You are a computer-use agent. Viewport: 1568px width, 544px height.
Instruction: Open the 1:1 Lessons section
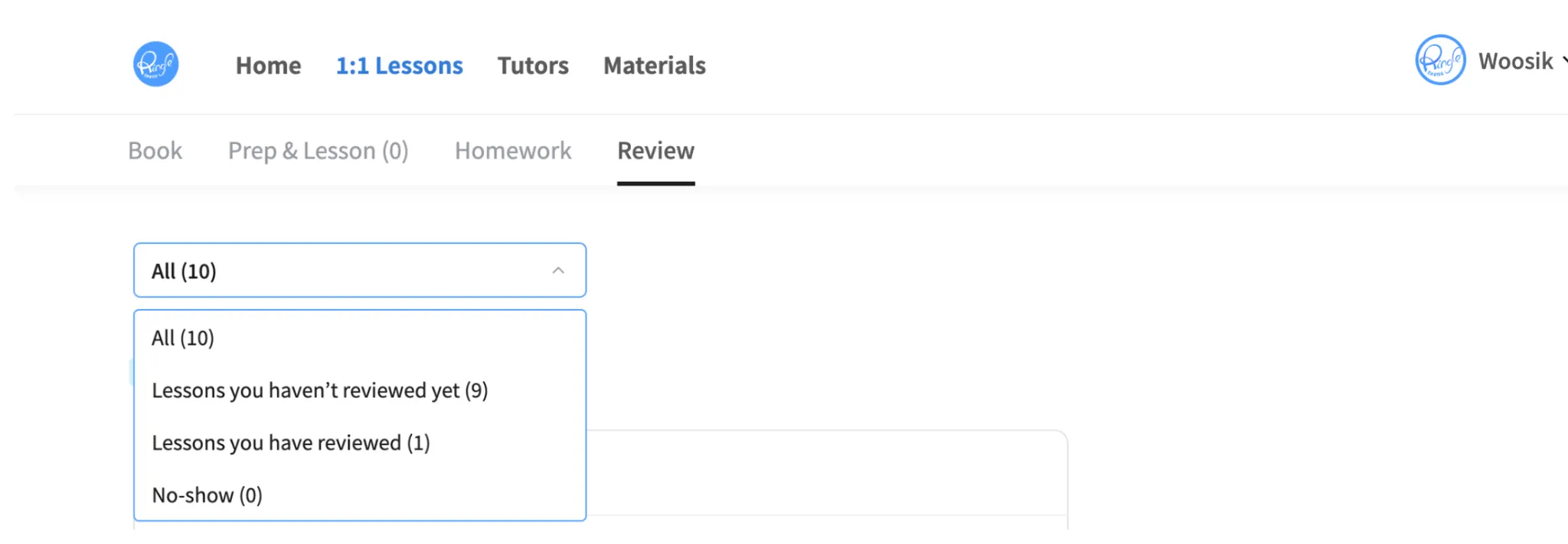pos(399,66)
